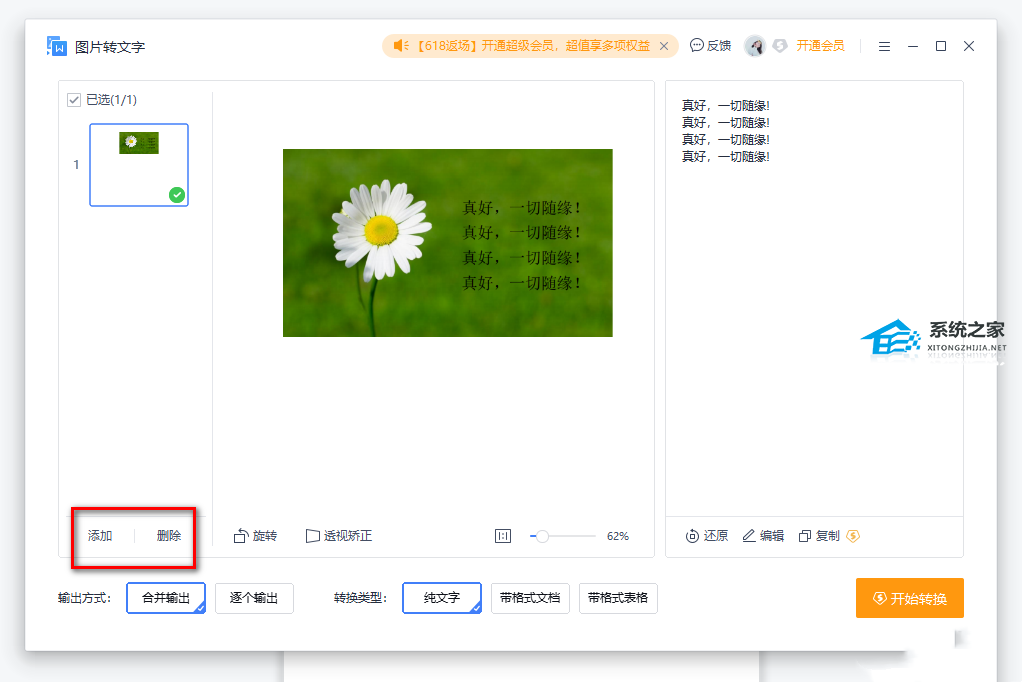Minimize the 图片转文字 window
This screenshot has width=1022, height=682.
[x=912, y=46]
